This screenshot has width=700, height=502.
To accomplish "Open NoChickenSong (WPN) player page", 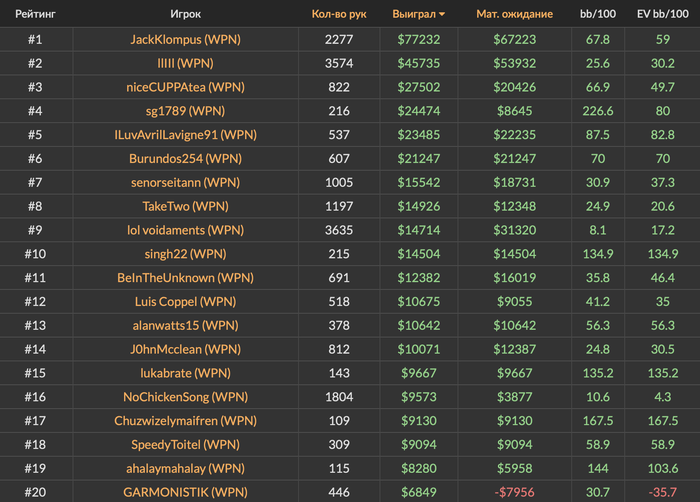I will [185, 397].
